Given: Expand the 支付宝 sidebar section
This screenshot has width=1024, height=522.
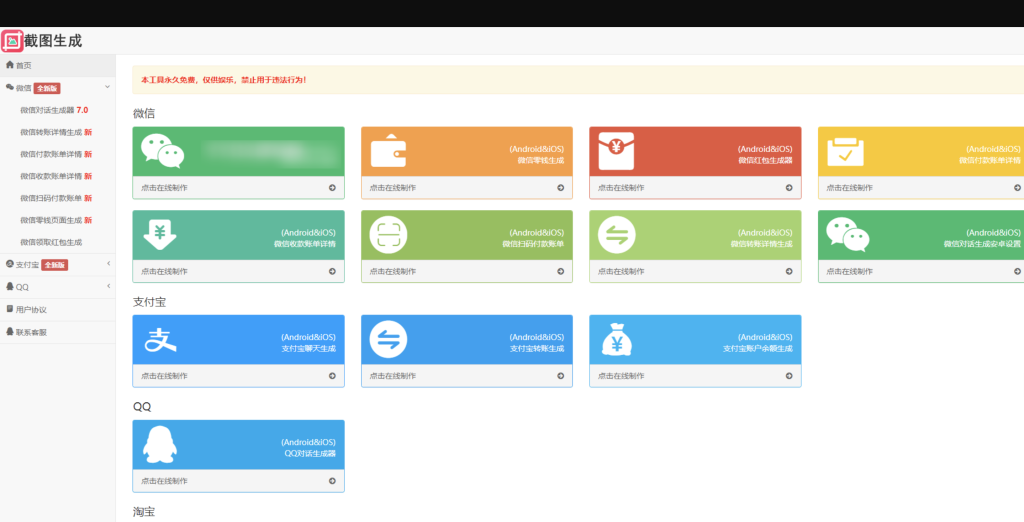Looking at the screenshot, I should click(108, 264).
